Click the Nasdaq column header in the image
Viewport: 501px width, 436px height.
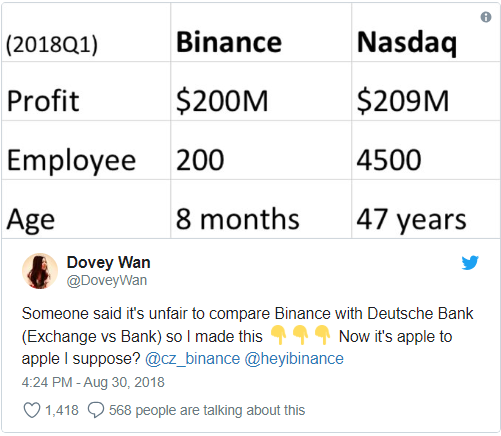(407, 43)
